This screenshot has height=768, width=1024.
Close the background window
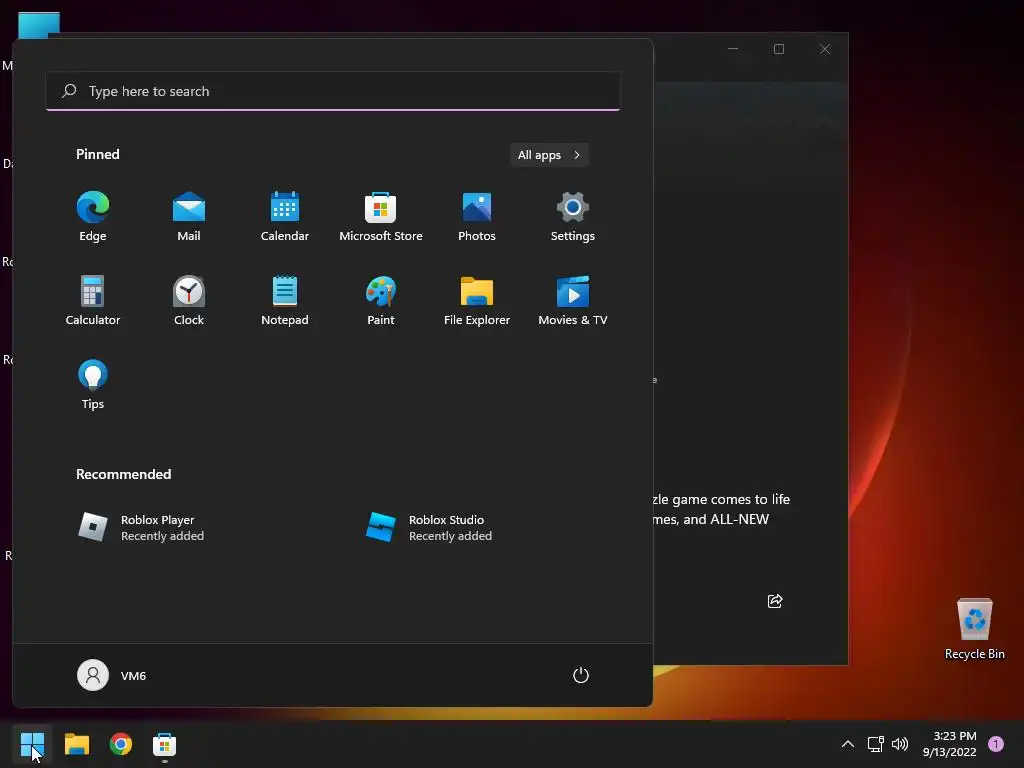click(825, 49)
